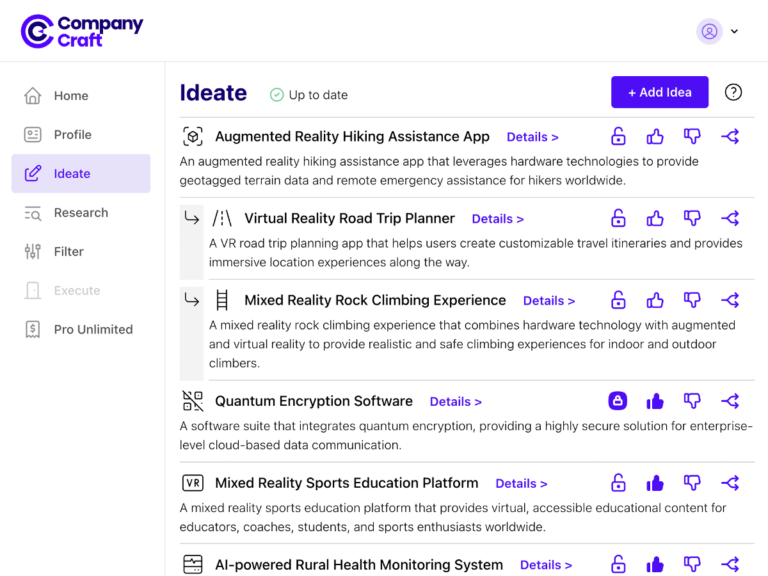Share the Mixed Reality Sports Education Platform

(730, 483)
